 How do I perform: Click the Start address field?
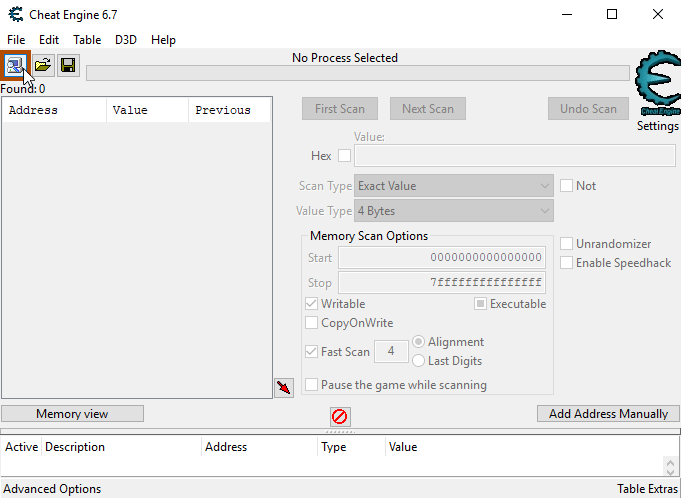442,257
